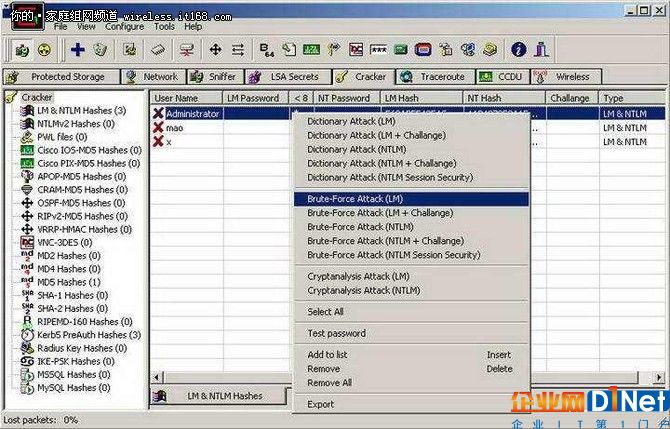Switch to the Sniffer tab
This screenshot has width=670, height=429.
click(216, 77)
